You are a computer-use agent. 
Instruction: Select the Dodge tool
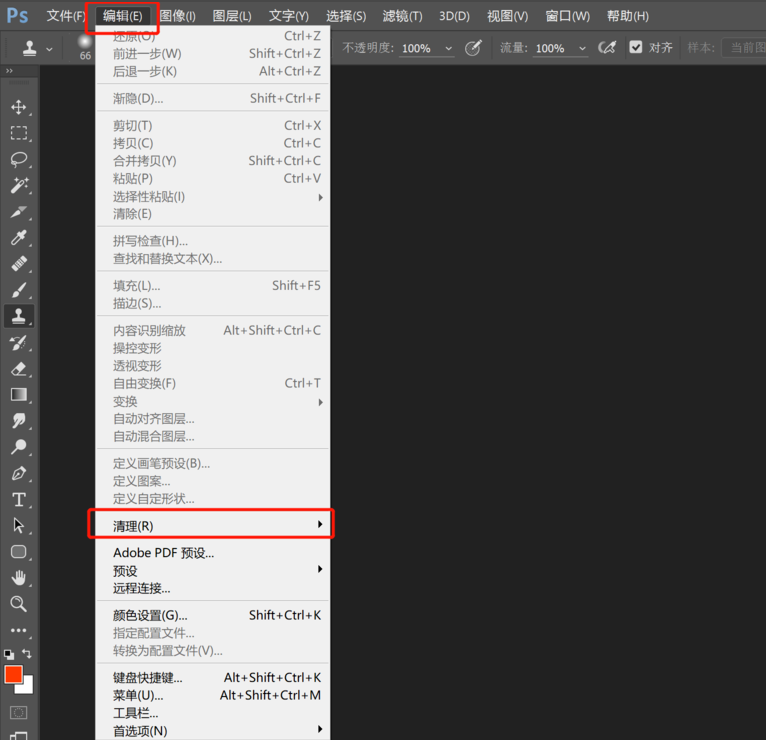(19, 446)
